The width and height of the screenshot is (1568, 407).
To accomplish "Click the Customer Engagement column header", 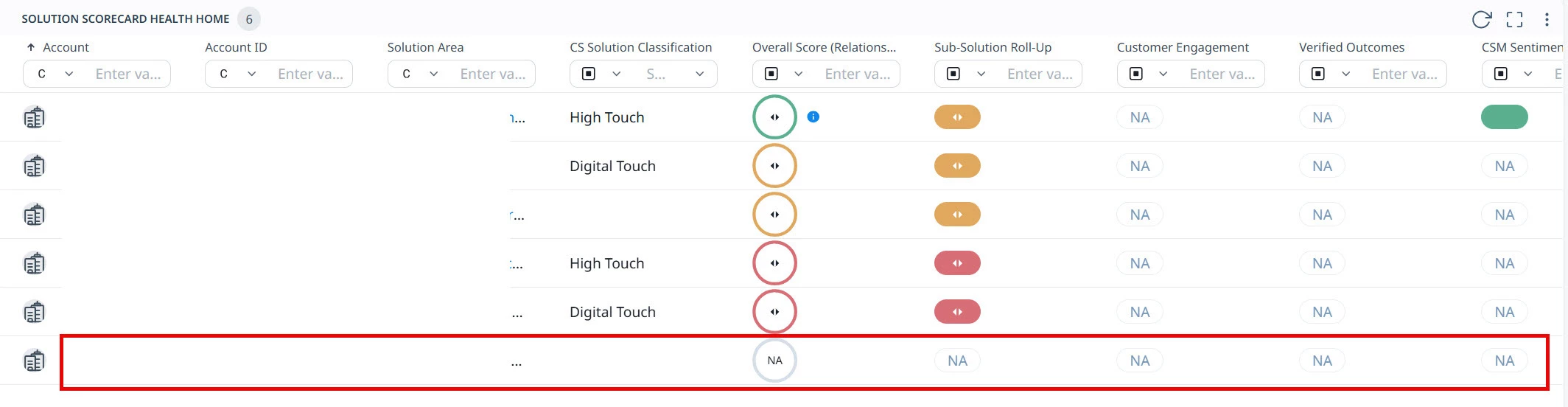I will coord(1183,47).
